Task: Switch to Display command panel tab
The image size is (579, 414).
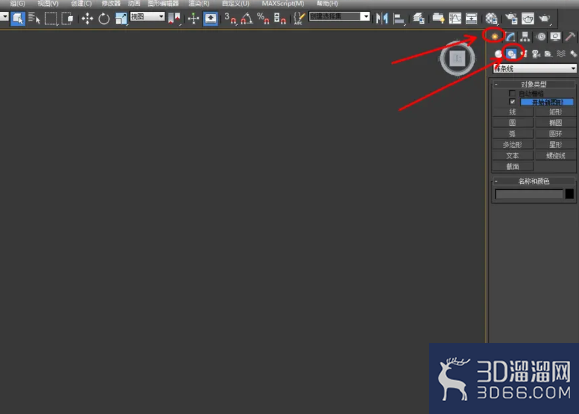Action: 555,36
